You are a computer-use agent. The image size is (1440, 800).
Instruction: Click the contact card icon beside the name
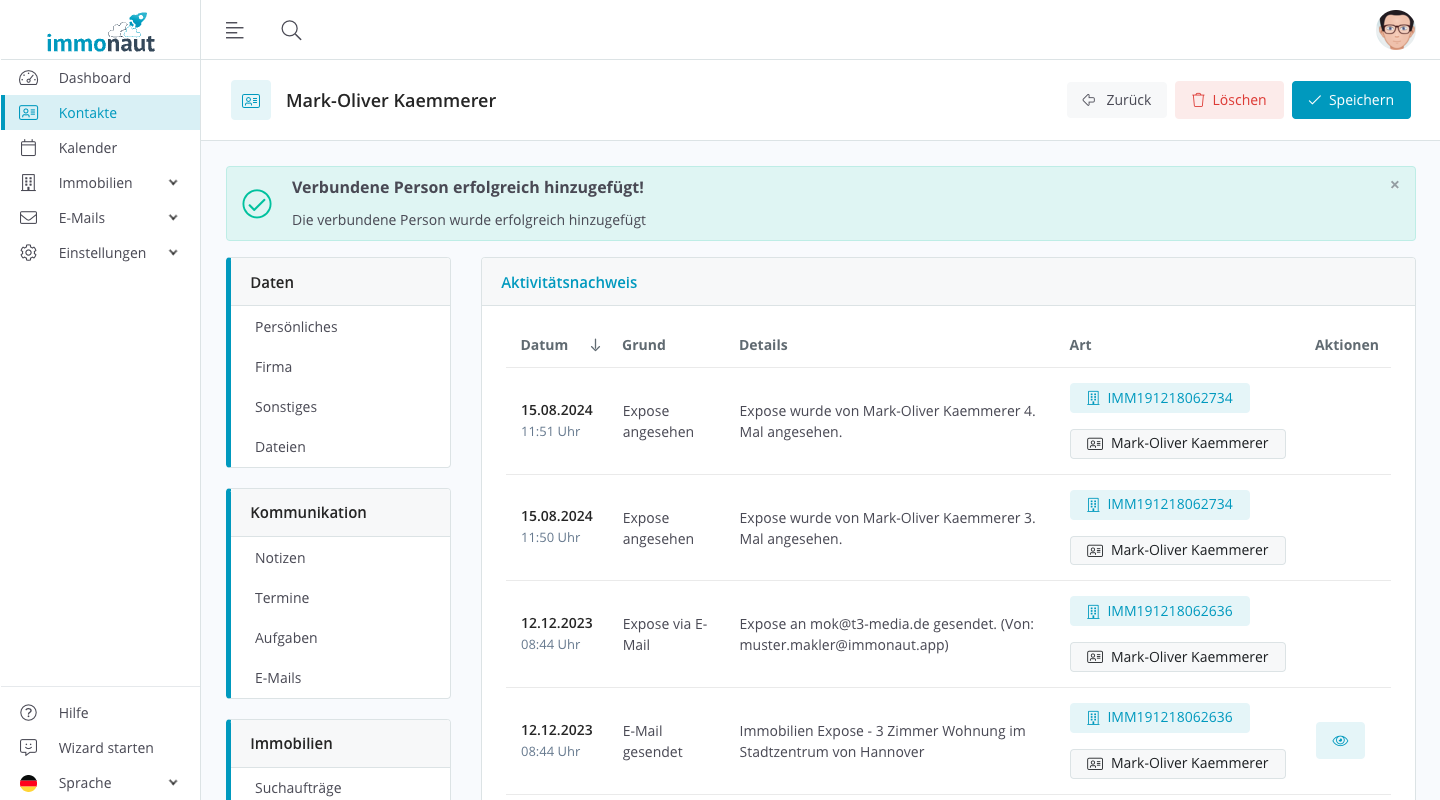point(251,100)
